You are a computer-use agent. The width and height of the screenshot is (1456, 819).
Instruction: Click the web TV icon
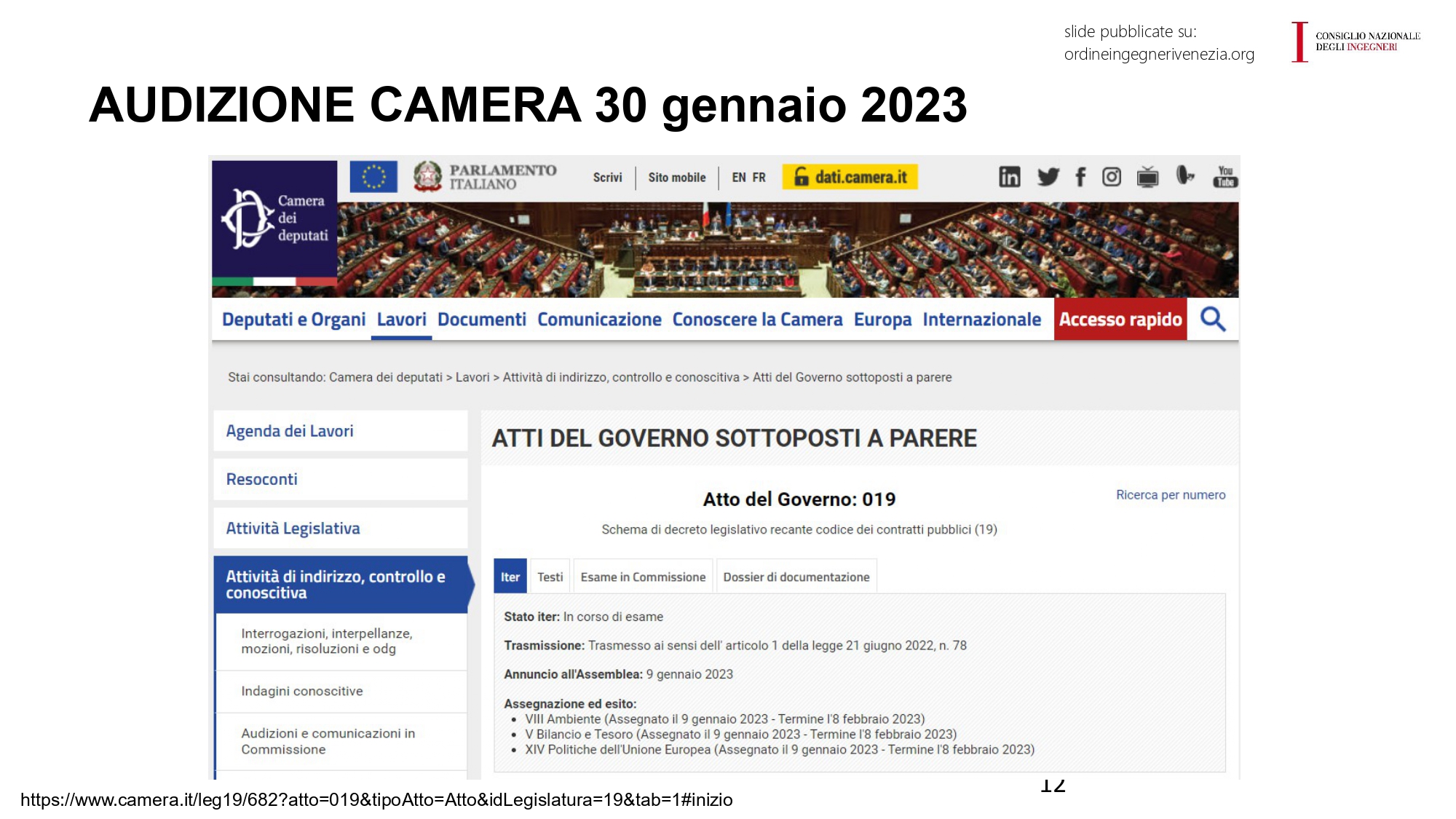coord(1148,177)
